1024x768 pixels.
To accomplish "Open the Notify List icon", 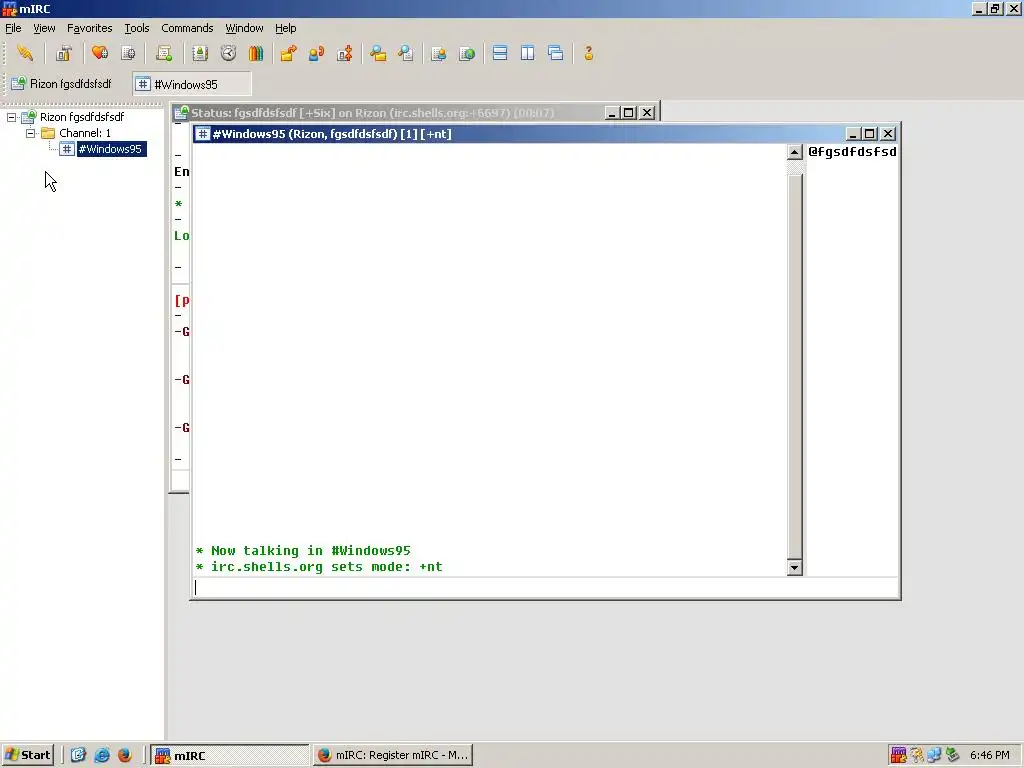I will pos(439,53).
